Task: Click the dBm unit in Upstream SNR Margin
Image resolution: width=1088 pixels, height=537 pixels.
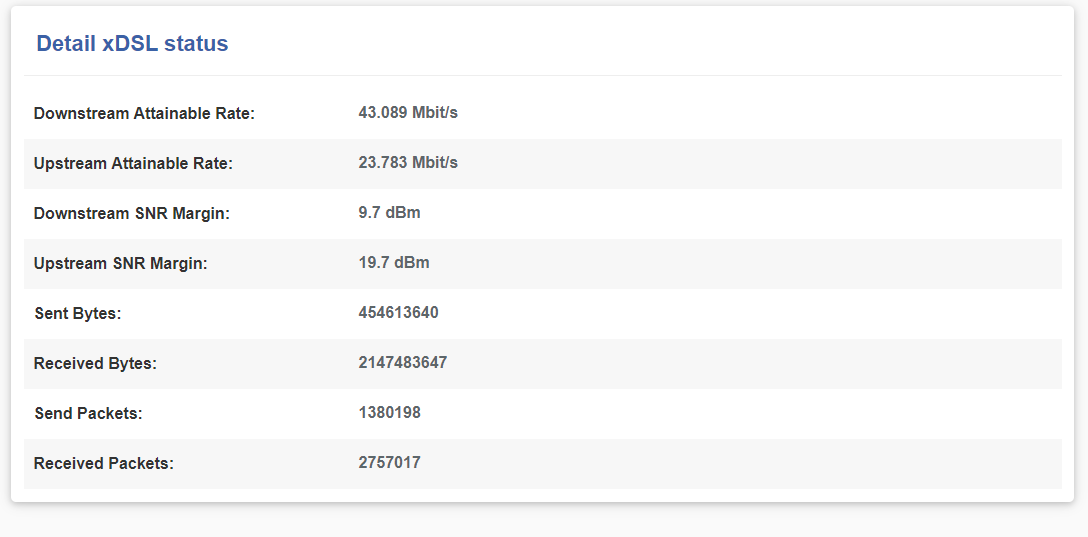Action: pyautogui.click(x=412, y=263)
